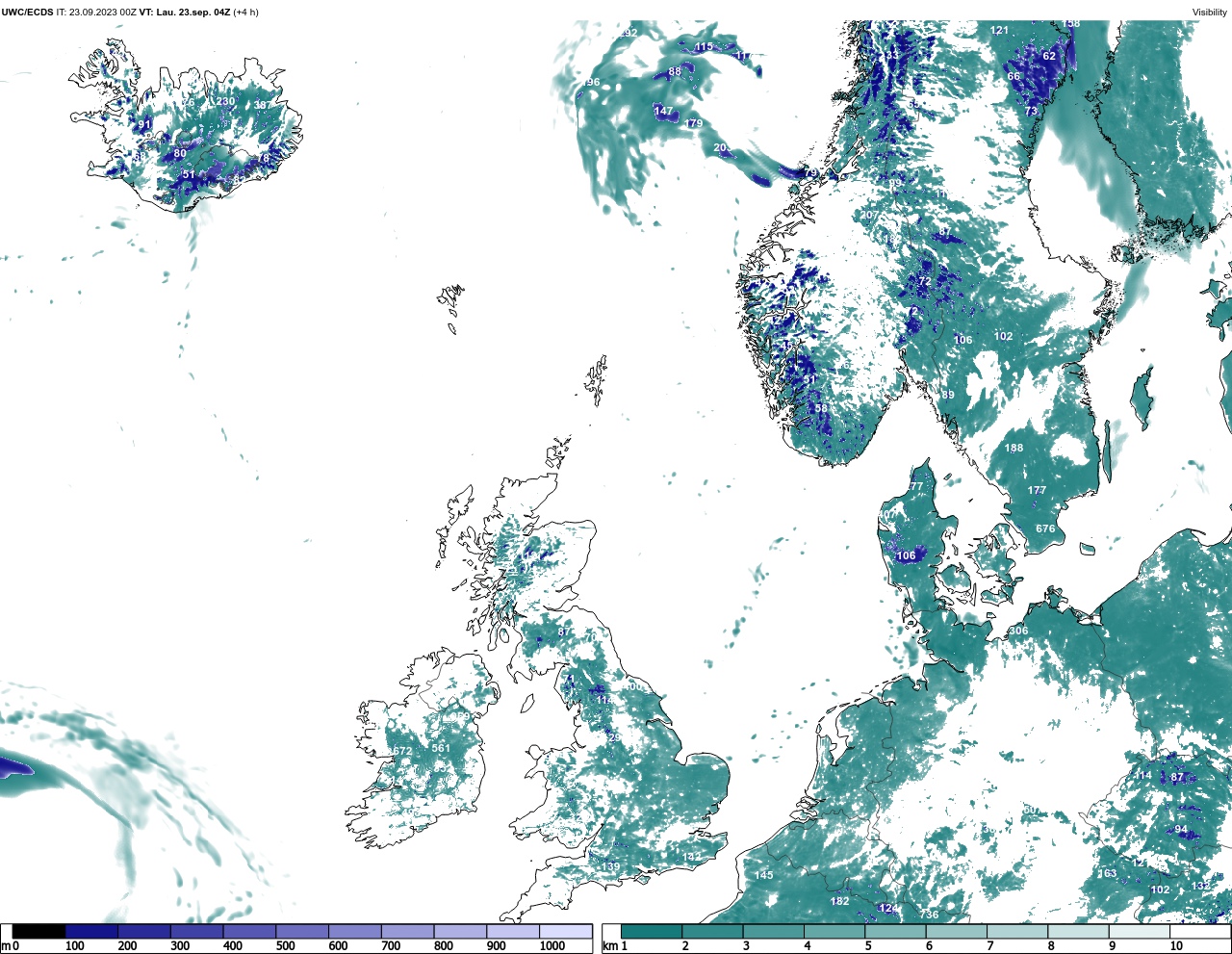Screen dimensions: 1232x954
Task: Click the value '73' in northern Sweden
Action: coord(1031,111)
